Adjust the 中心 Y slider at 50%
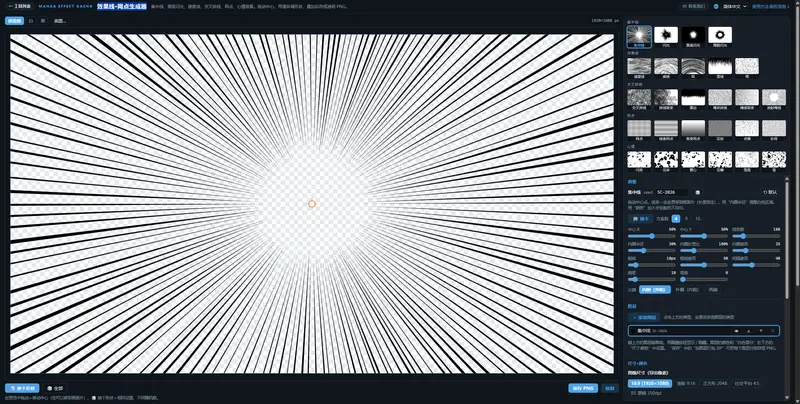This screenshot has height=404, width=800. tap(704, 236)
